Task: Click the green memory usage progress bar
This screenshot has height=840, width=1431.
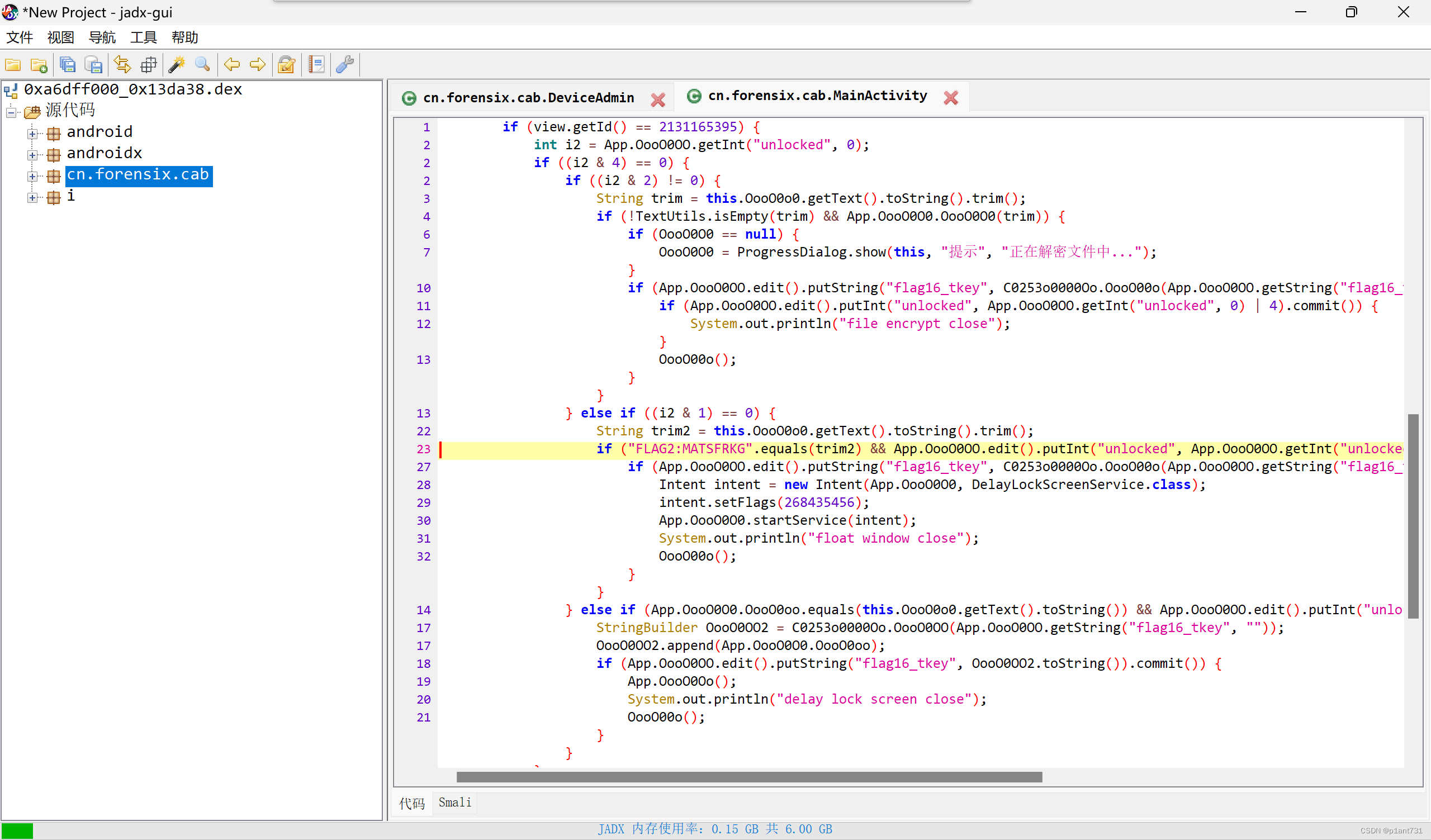Action: point(17,830)
